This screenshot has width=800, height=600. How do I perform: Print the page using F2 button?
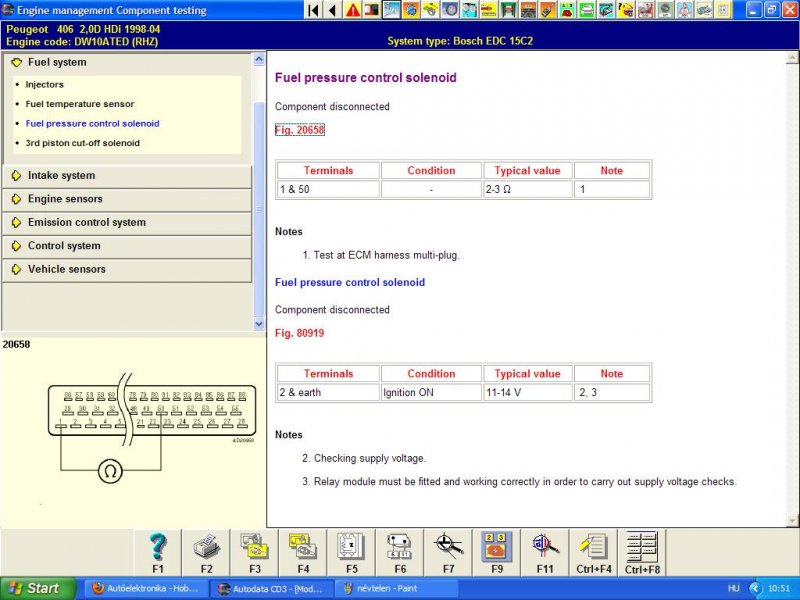[x=206, y=553]
